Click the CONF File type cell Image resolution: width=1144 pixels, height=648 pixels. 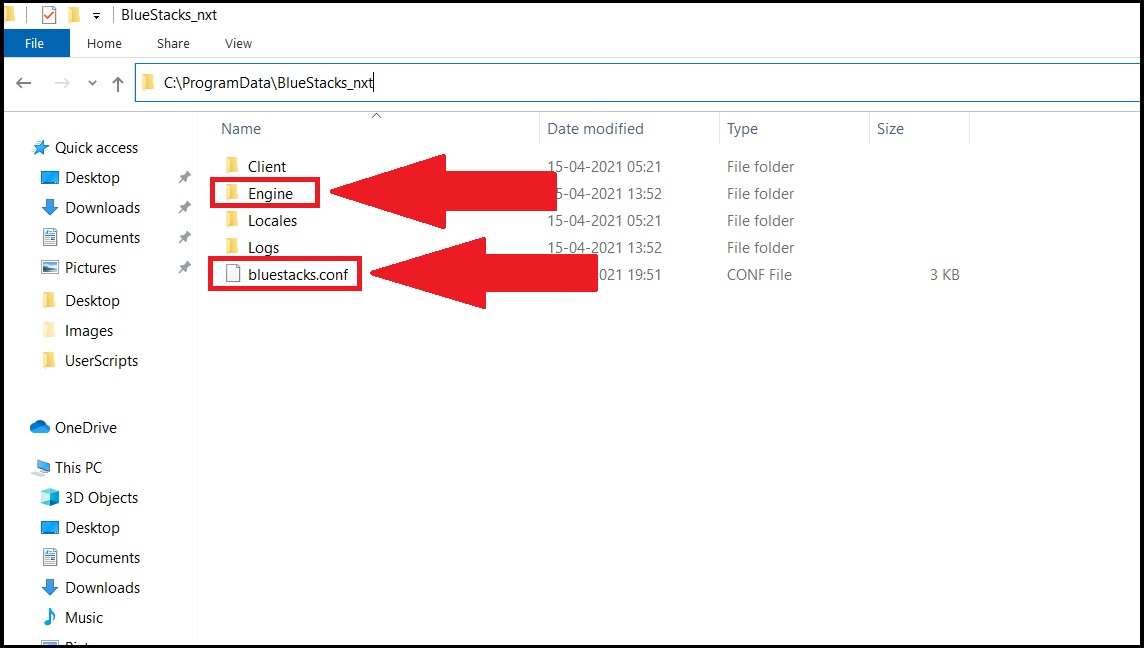(759, 275)
